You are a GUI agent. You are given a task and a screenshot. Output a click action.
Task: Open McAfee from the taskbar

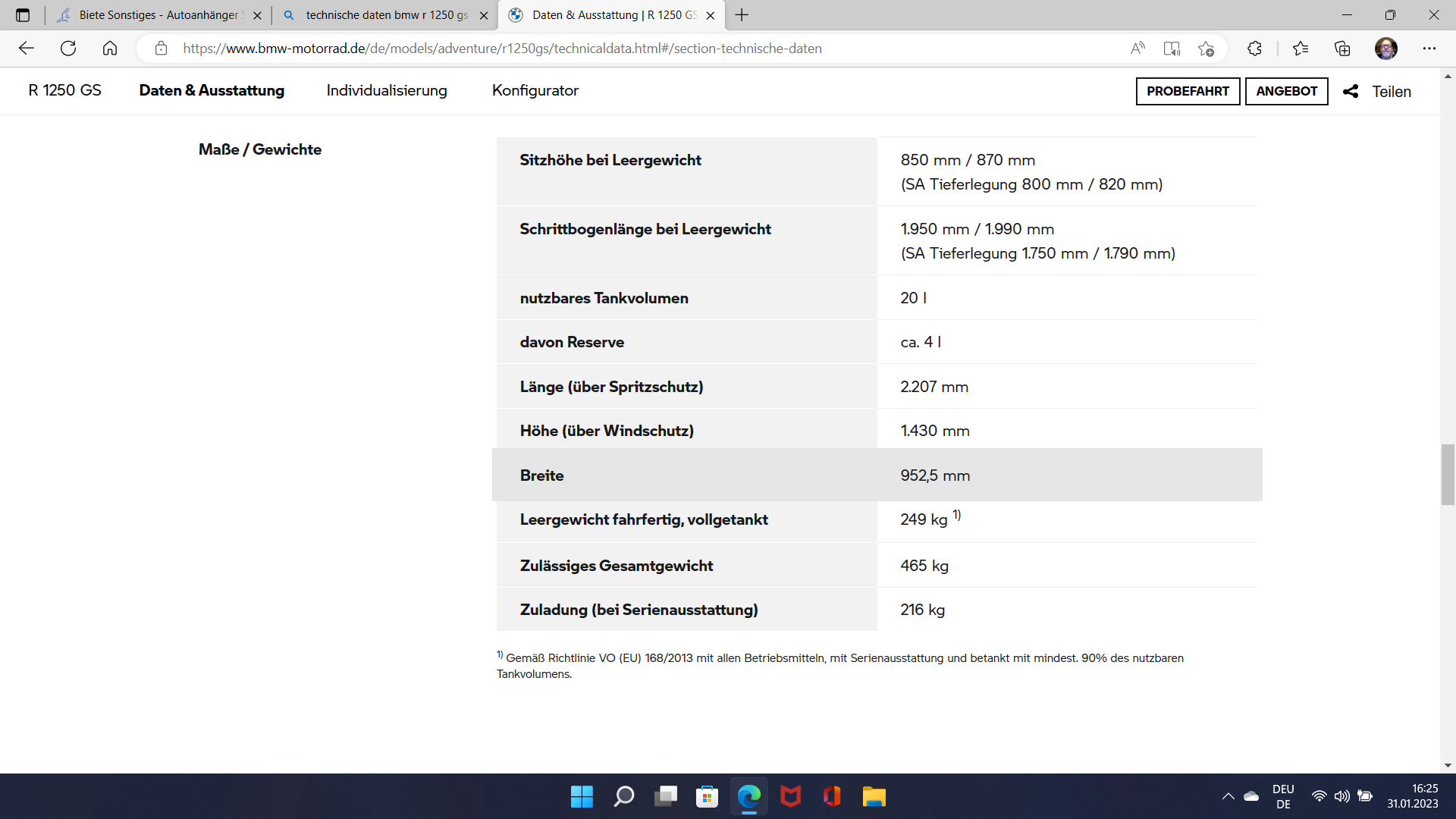791,796
